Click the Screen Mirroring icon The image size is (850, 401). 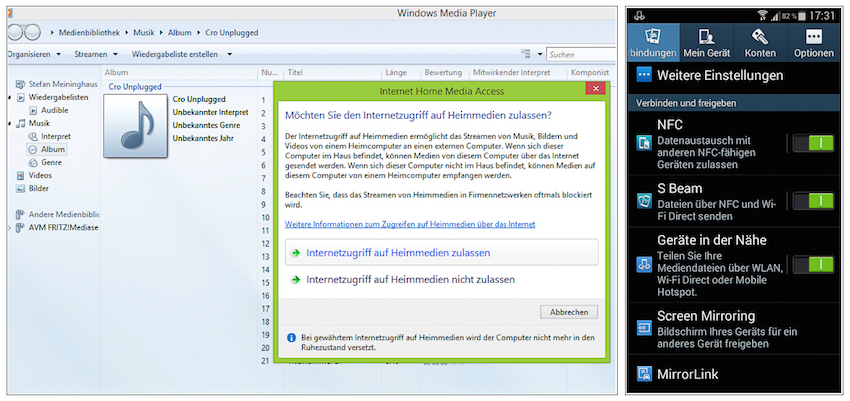tap(644, 329)
